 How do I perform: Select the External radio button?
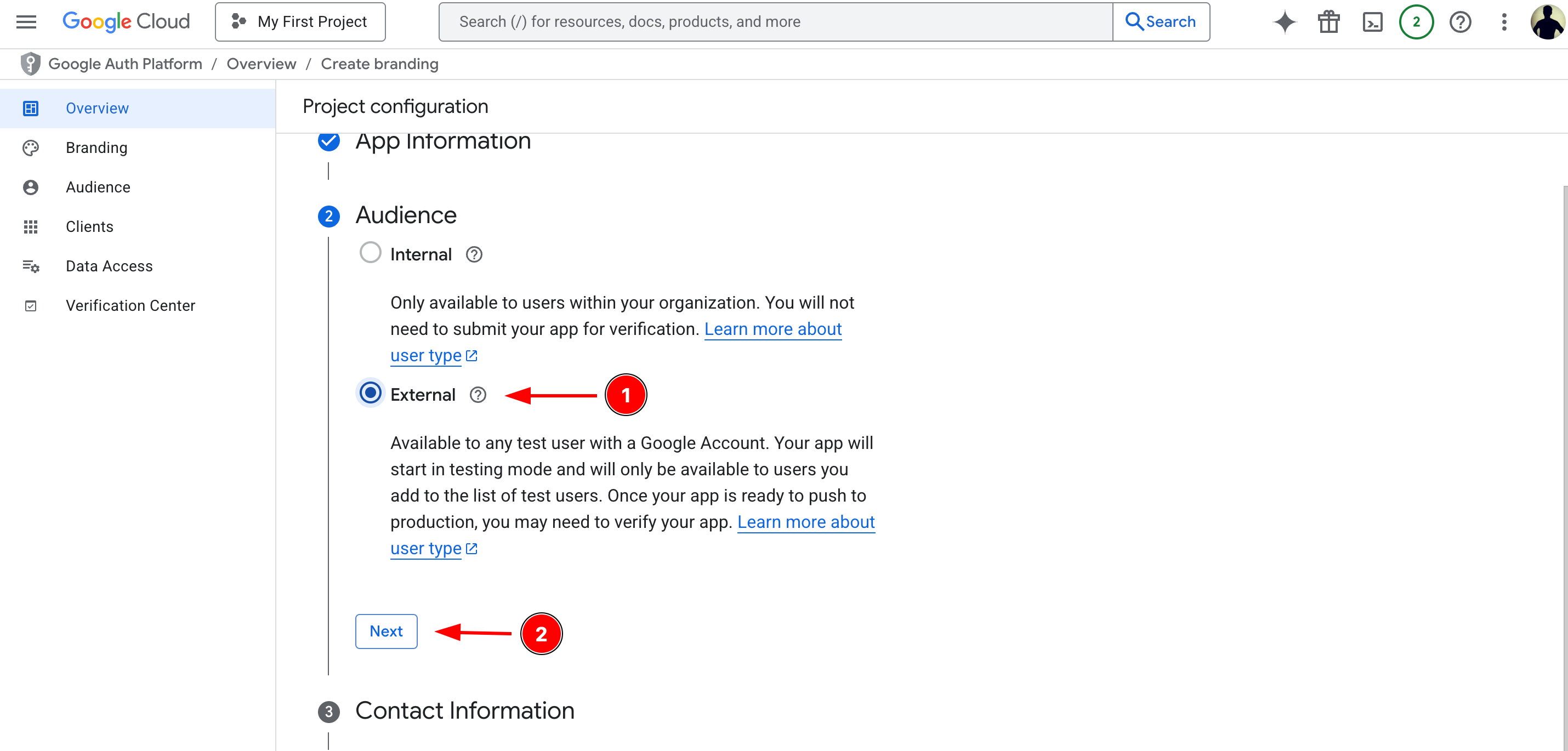point(370,393)
